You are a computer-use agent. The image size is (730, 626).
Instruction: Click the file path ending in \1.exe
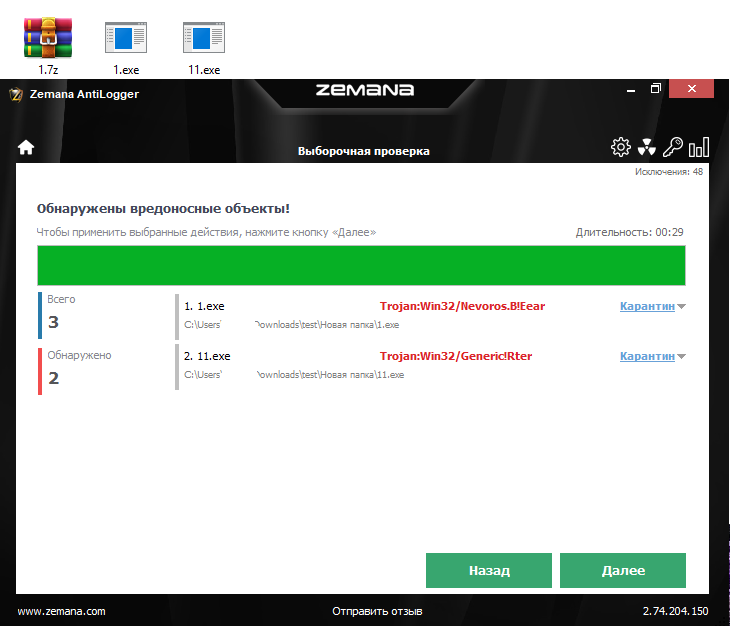(x=291, y=325)
